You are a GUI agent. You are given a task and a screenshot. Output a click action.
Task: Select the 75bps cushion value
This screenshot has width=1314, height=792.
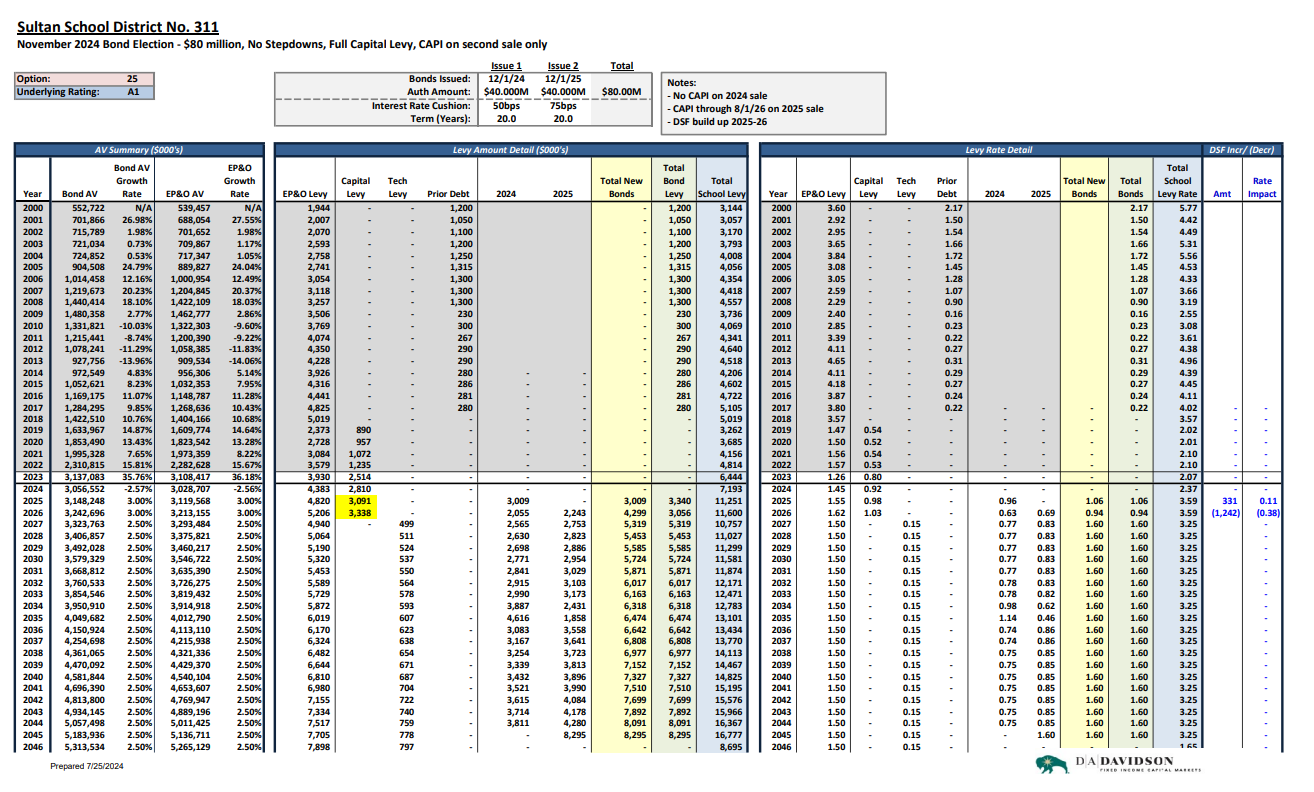point(563,105)
